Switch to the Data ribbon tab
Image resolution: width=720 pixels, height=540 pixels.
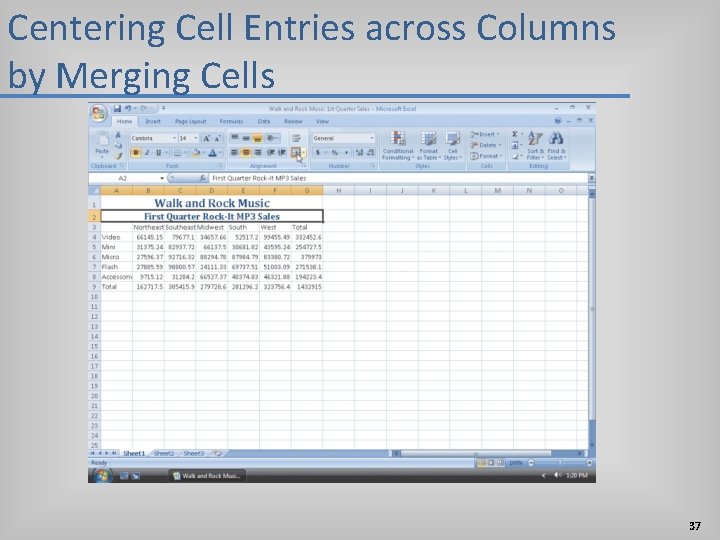[x=264, y=121]
